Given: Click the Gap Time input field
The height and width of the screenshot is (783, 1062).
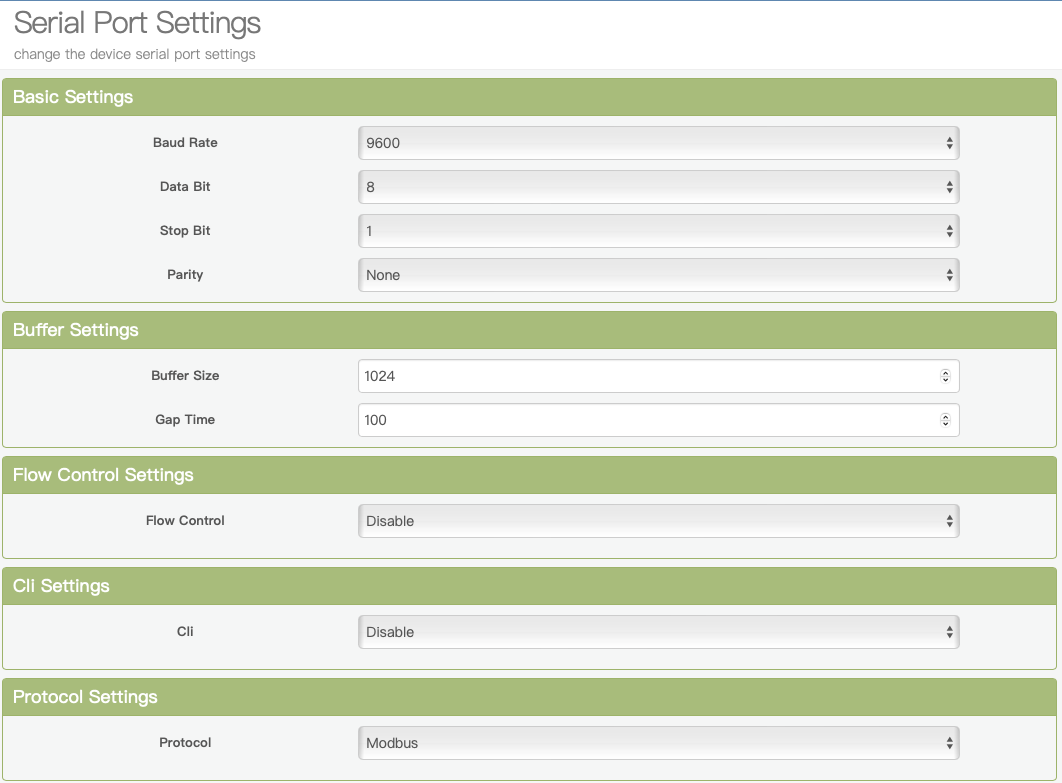Looking at the screenshot, I should [658, 420].
